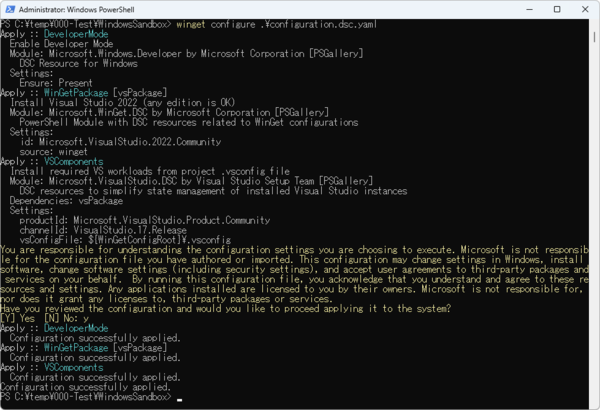Click 'Ensure: Present' setting line
This screenshot has width=600, height=410.
coord(56,83)
